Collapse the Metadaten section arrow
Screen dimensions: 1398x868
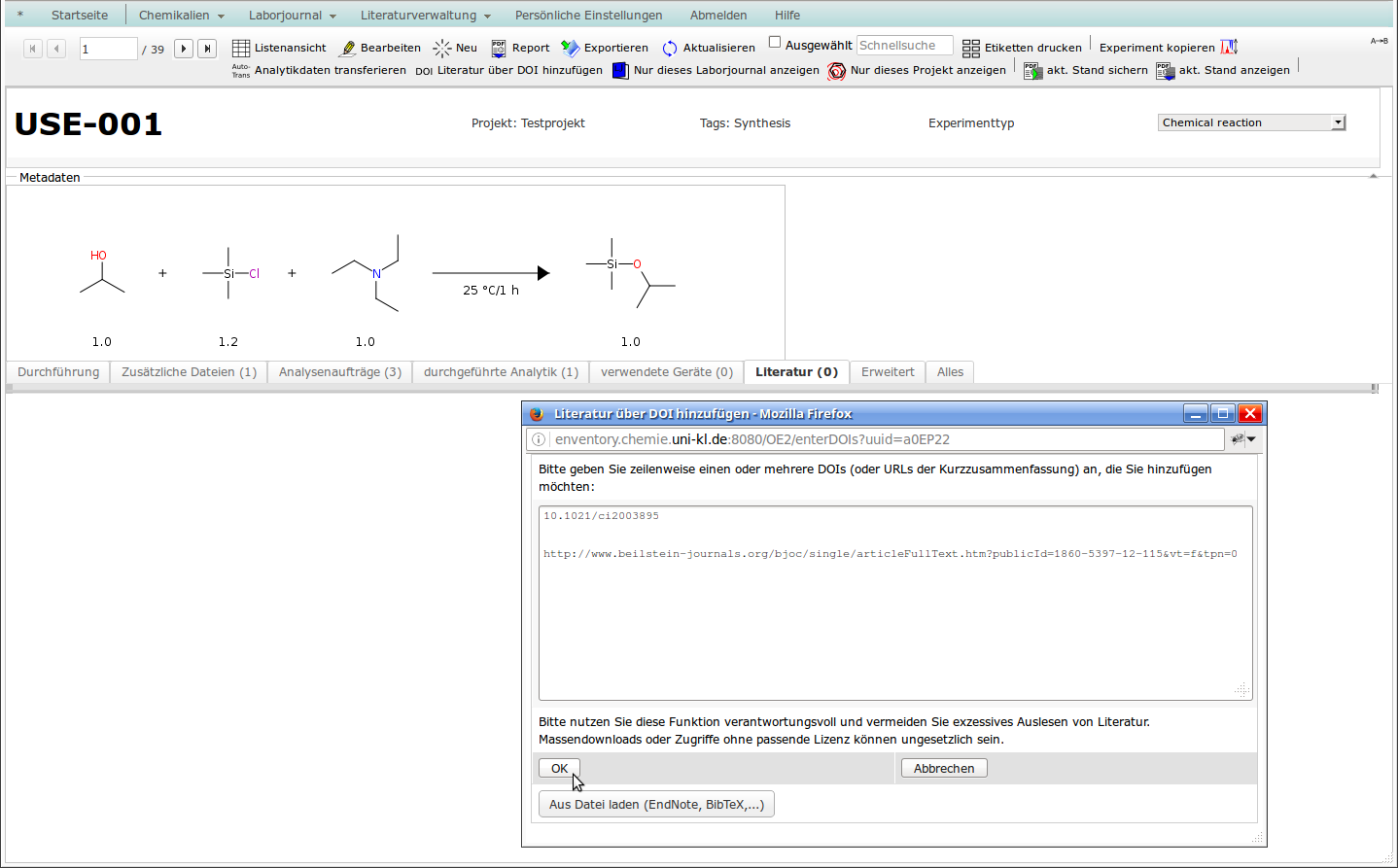tap(1374, 176)
